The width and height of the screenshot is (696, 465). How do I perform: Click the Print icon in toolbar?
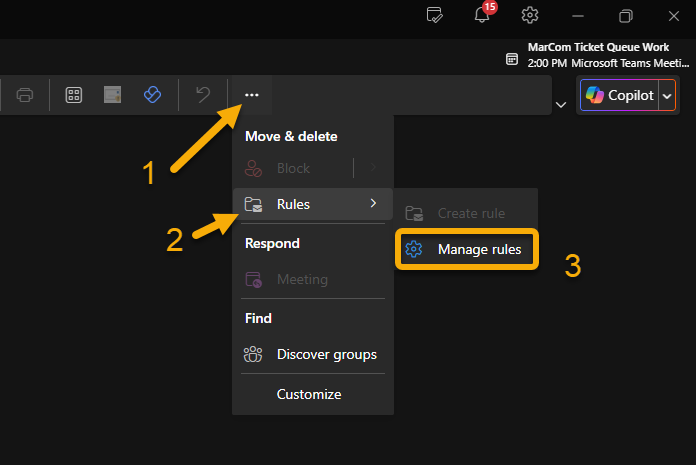(x=25, y=95)
